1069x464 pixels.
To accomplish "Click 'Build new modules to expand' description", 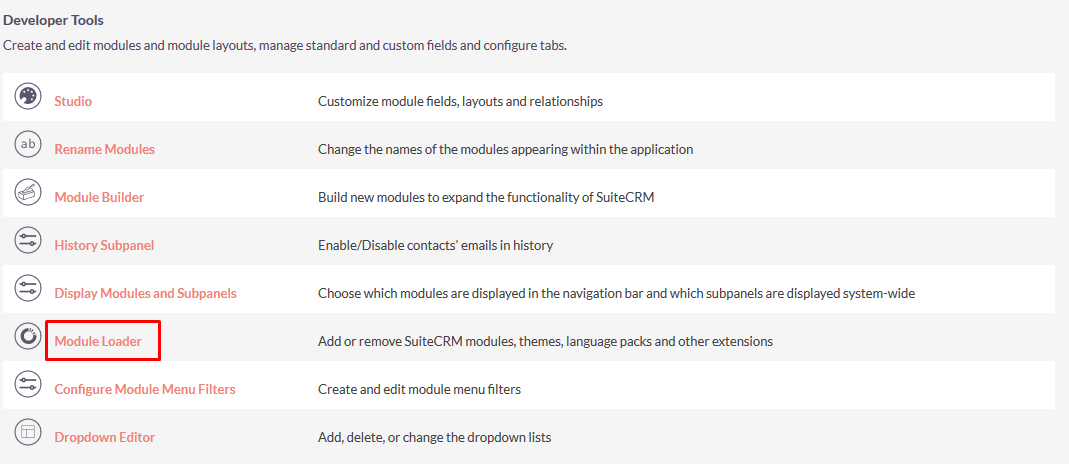I will [x=486, y=198].
